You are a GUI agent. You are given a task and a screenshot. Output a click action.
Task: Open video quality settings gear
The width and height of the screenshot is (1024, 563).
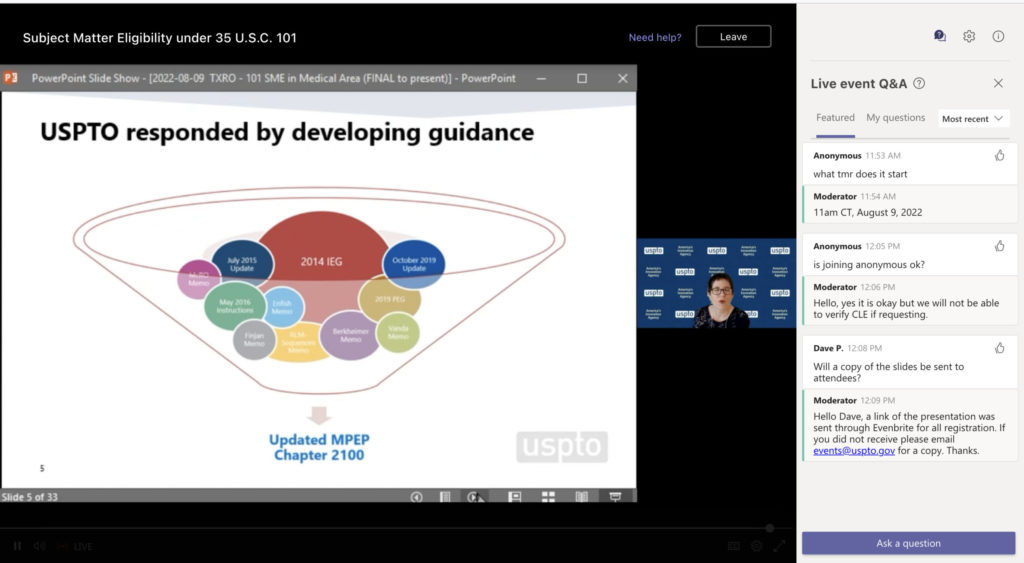click(756, 546)
